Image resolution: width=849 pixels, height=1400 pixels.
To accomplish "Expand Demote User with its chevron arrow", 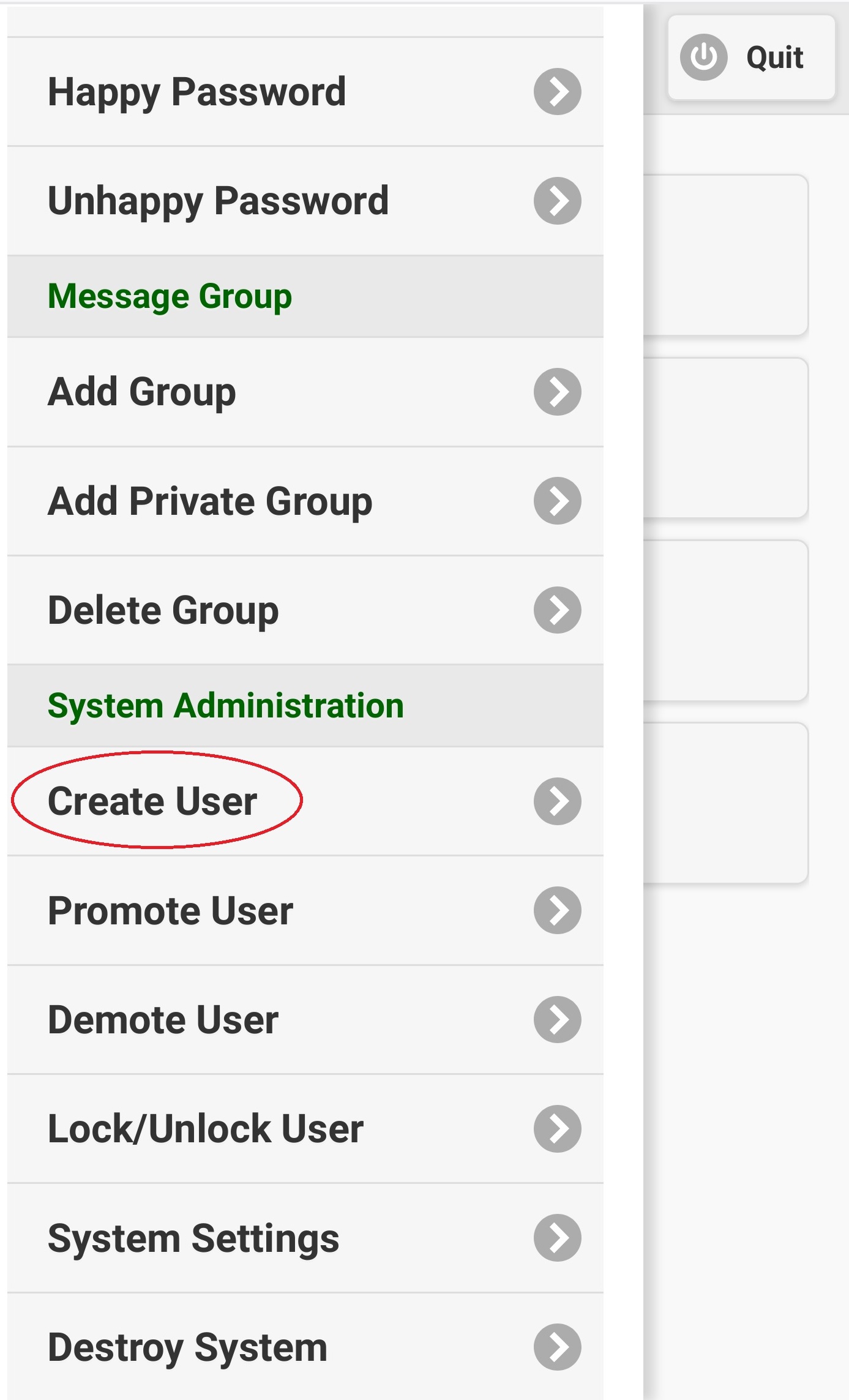I will tap(557, 1020).
